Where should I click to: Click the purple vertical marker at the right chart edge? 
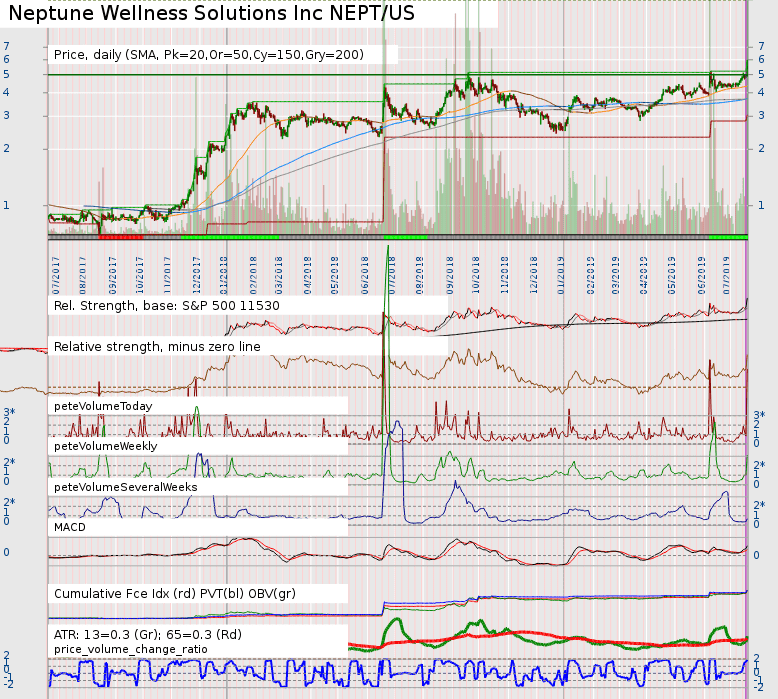[747, 347]
